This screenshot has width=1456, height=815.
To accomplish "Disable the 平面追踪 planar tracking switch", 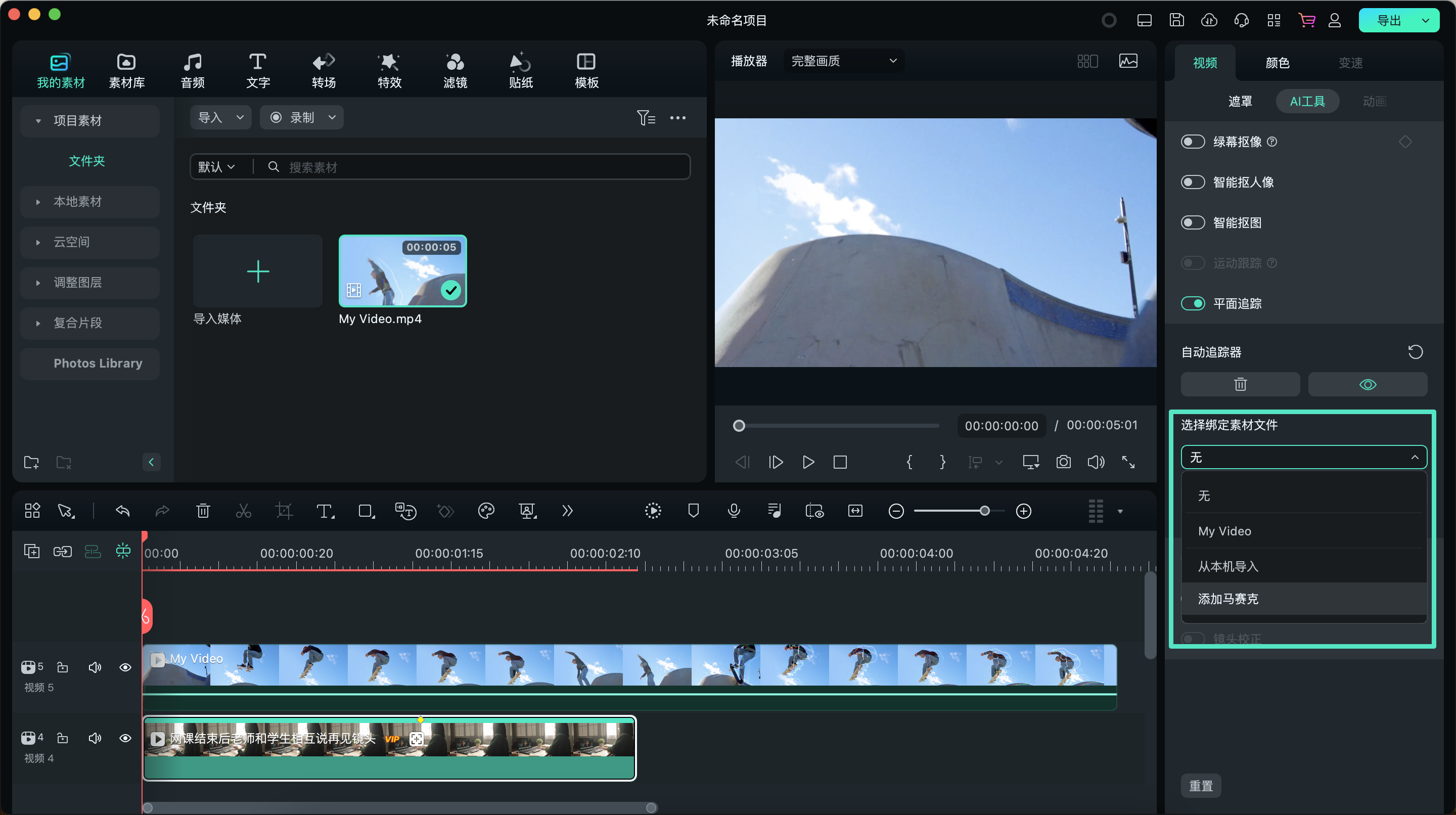I will pyautogui.click(x=1193, y=303).
